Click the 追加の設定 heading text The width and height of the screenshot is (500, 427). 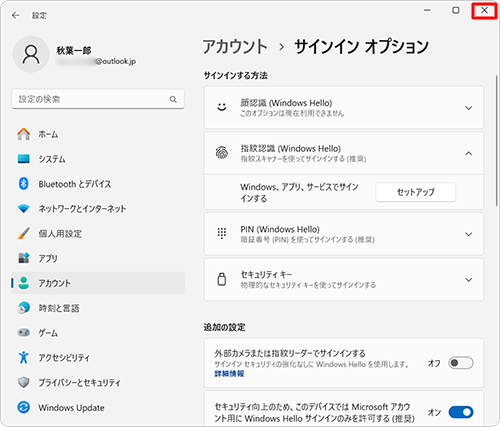pyautogui.click(x=224, y=327)
